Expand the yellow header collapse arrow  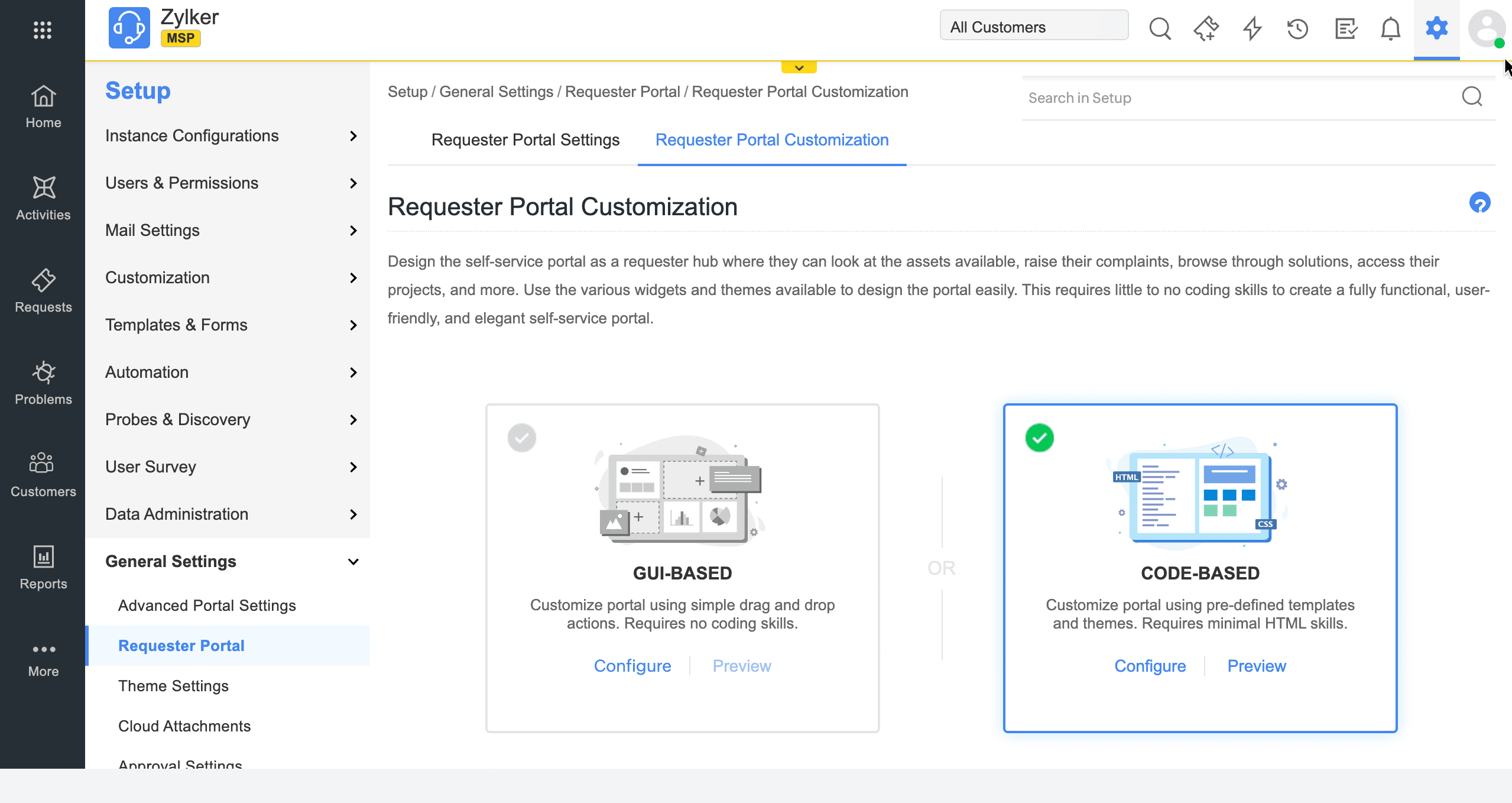799,67
